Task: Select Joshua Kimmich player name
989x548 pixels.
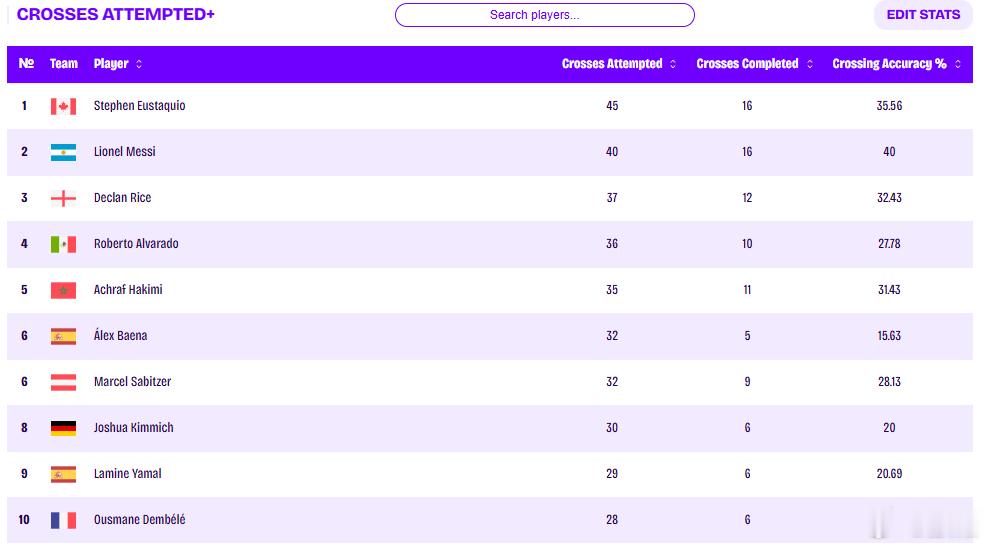Action: click(134, 428)
